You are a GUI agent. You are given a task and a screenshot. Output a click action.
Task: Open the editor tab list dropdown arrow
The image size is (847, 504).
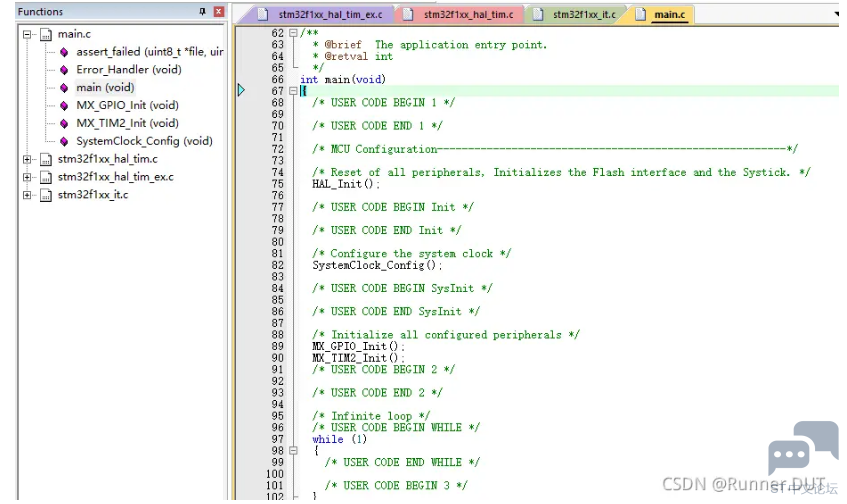[837, 15]
